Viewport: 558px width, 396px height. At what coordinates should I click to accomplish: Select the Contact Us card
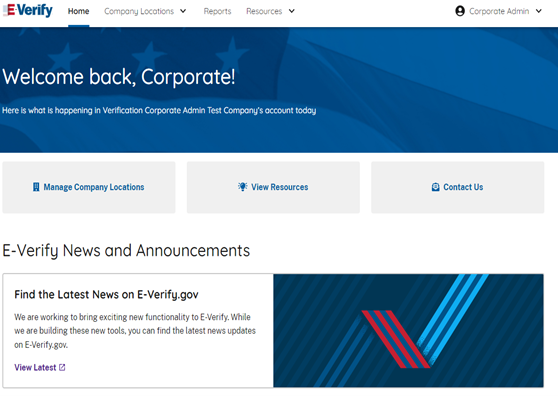[x=458, y=187]
